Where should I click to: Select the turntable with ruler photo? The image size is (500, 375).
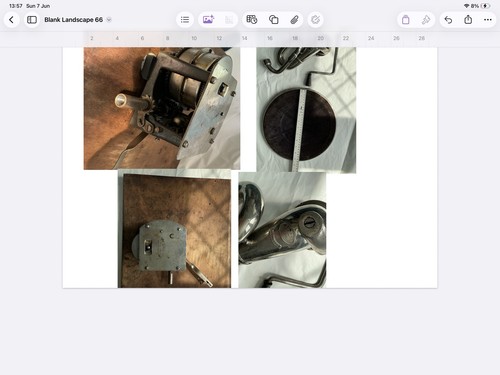[306, 110]
